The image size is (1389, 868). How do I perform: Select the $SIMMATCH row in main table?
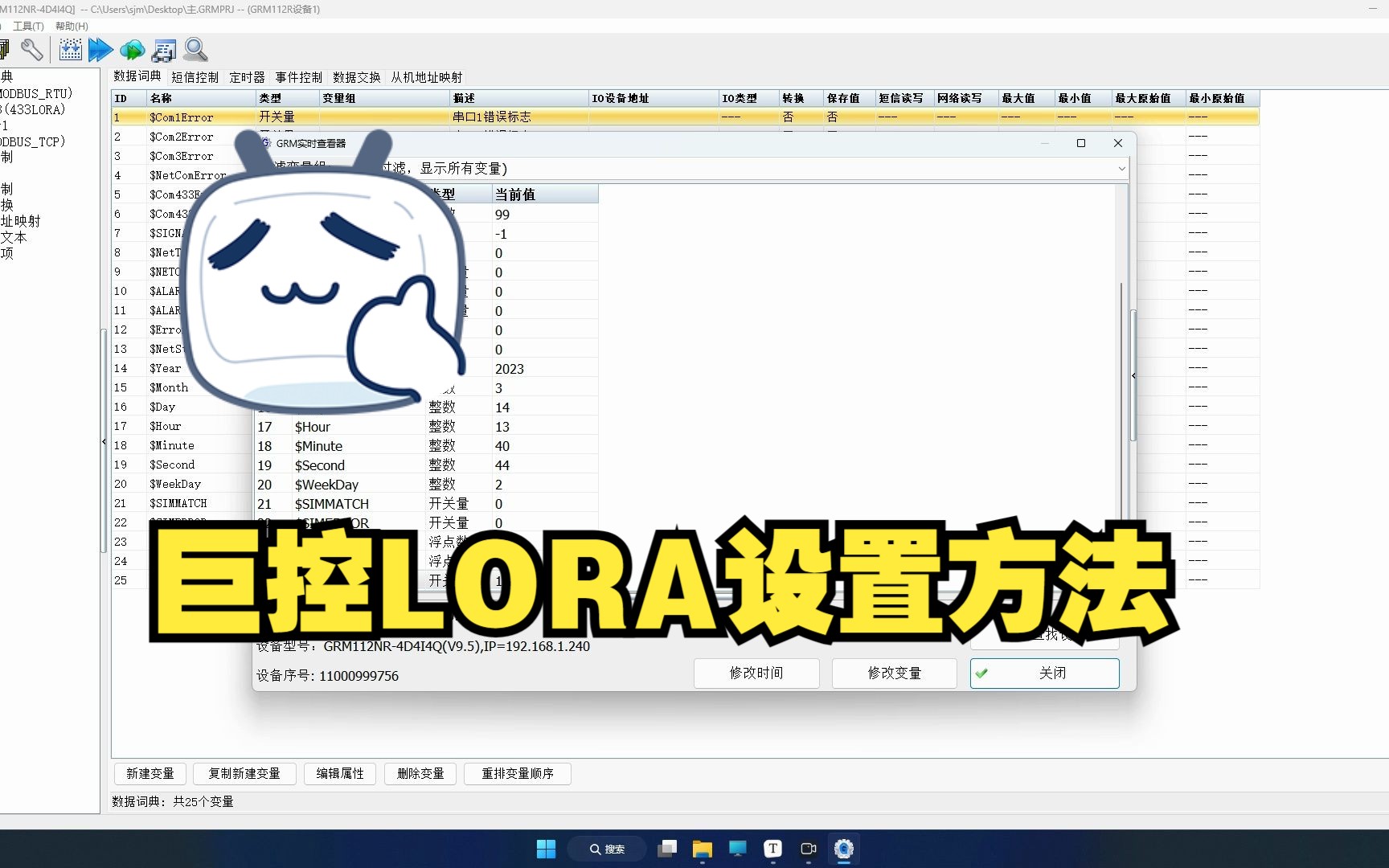click(182, 503)
